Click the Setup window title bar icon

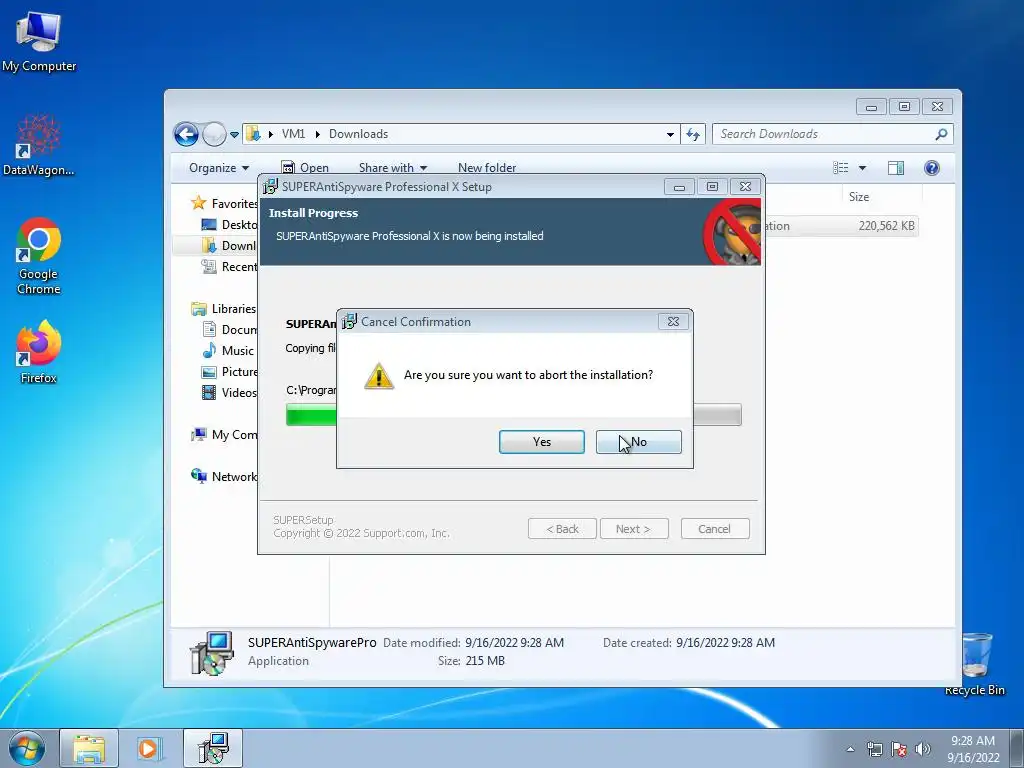tap(270, 187)
